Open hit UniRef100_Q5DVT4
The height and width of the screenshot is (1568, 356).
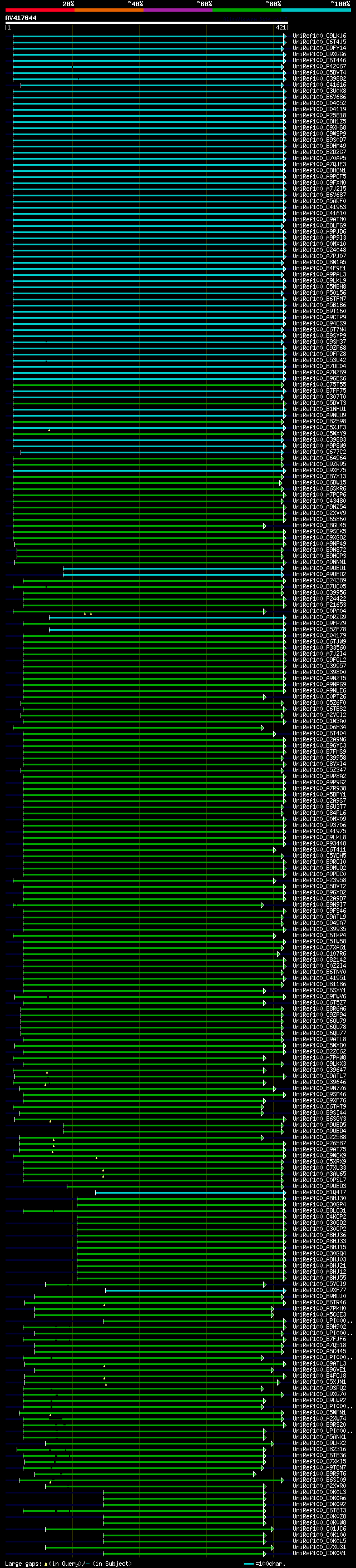click(319, 72)
